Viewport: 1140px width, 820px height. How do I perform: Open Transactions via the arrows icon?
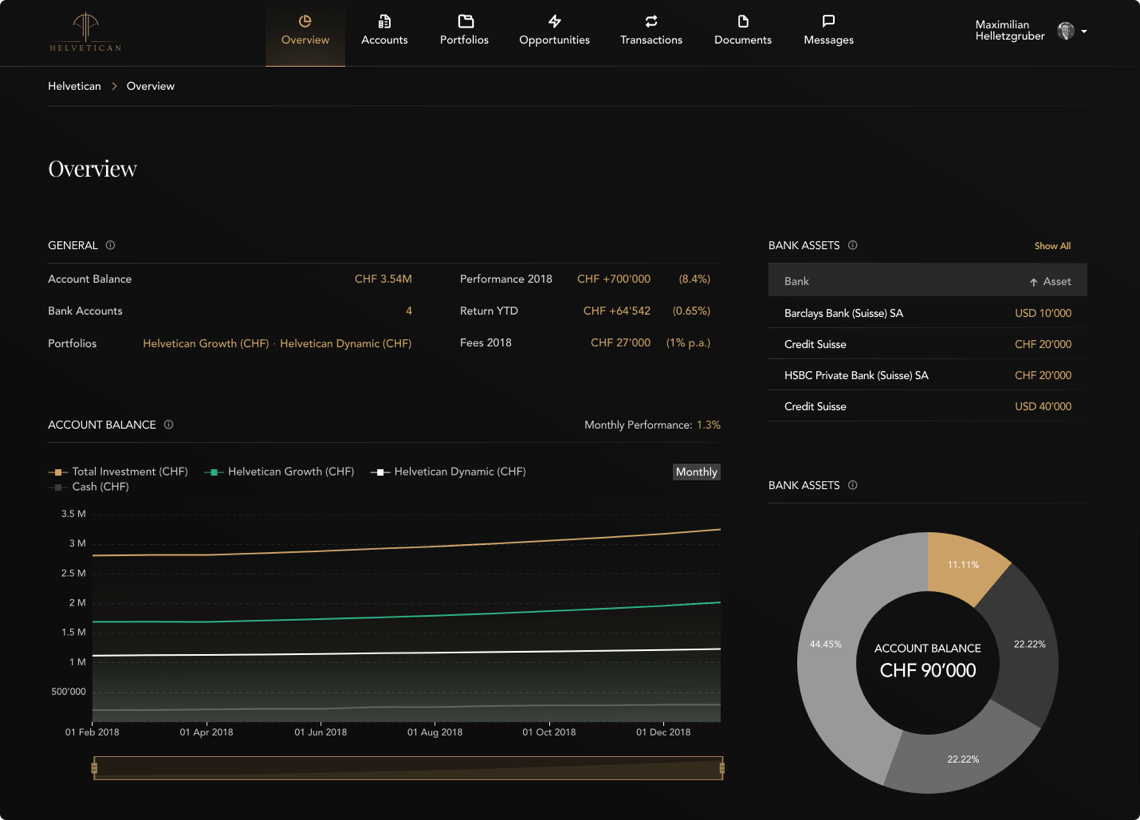coord(651,19)
